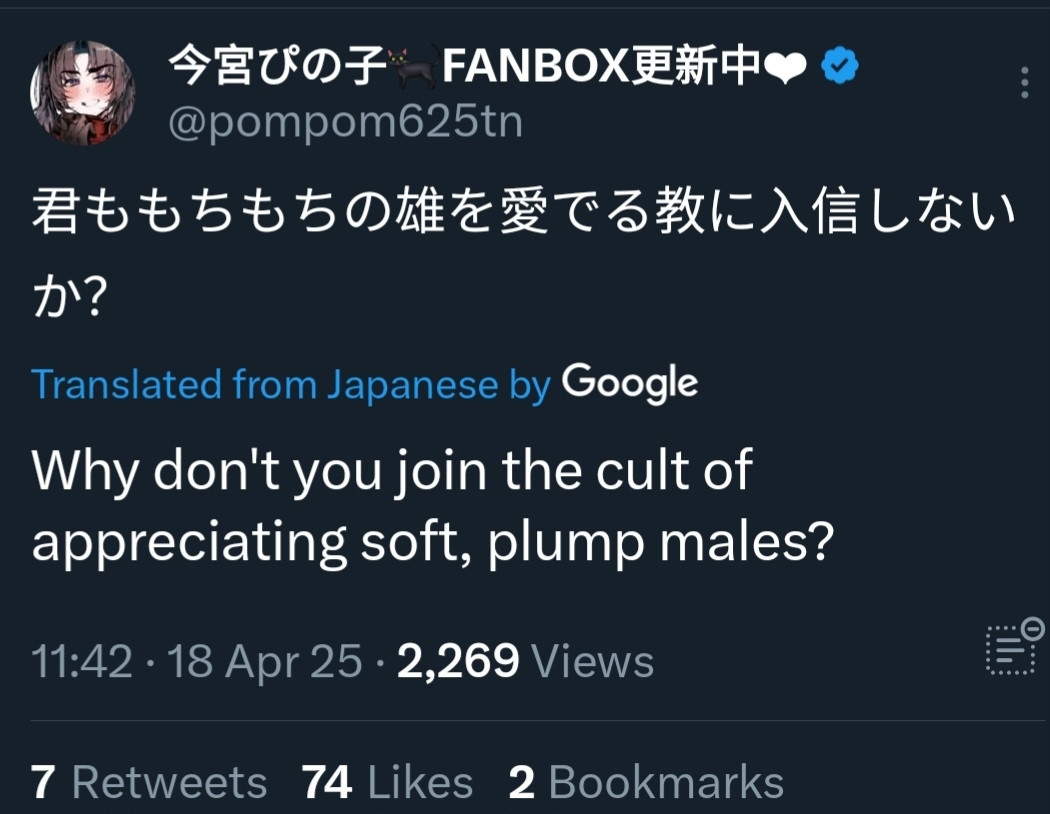Show the 2 Bookmarks count
The height and width of the screenshot is (814, 1050).
click(x=646, y=782)
